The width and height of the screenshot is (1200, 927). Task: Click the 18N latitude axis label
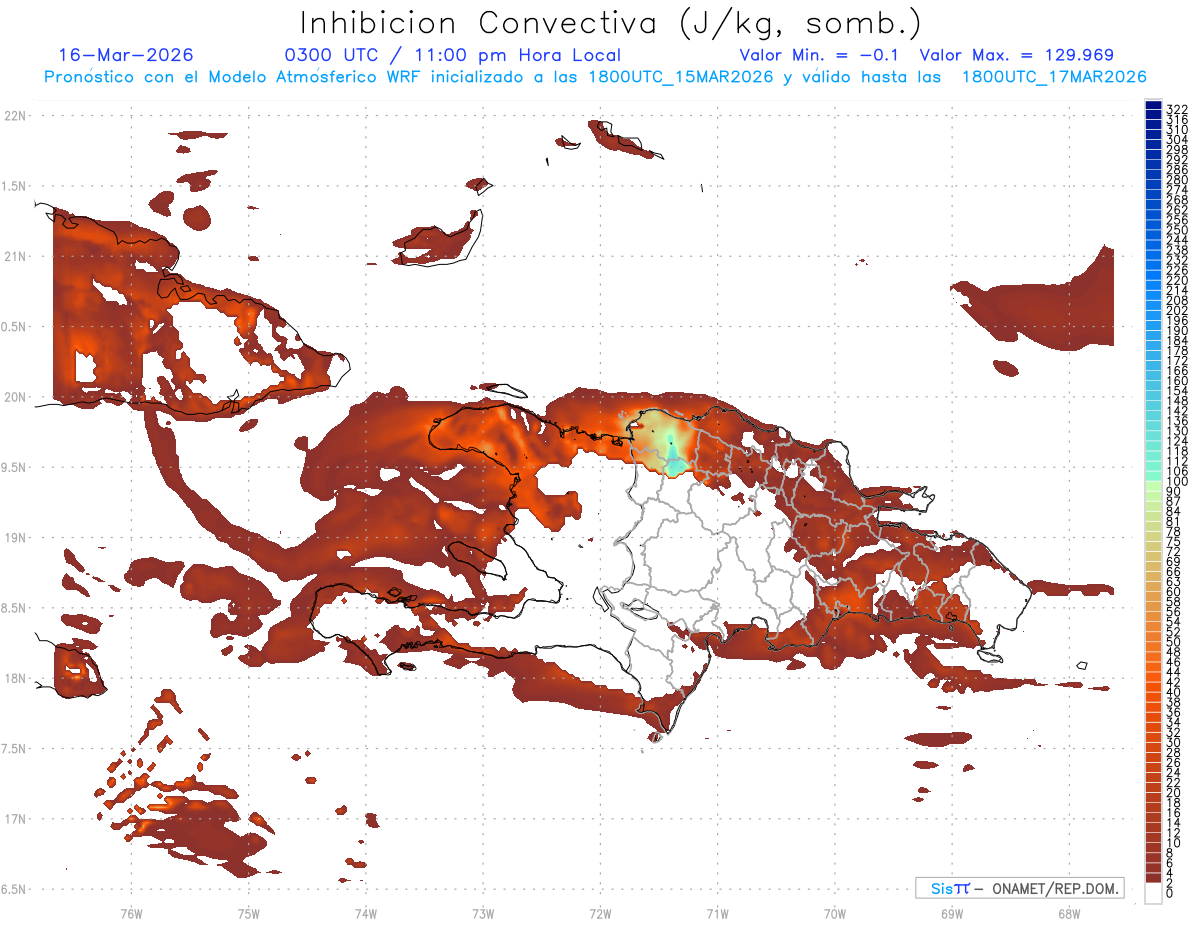coord(15,678)
